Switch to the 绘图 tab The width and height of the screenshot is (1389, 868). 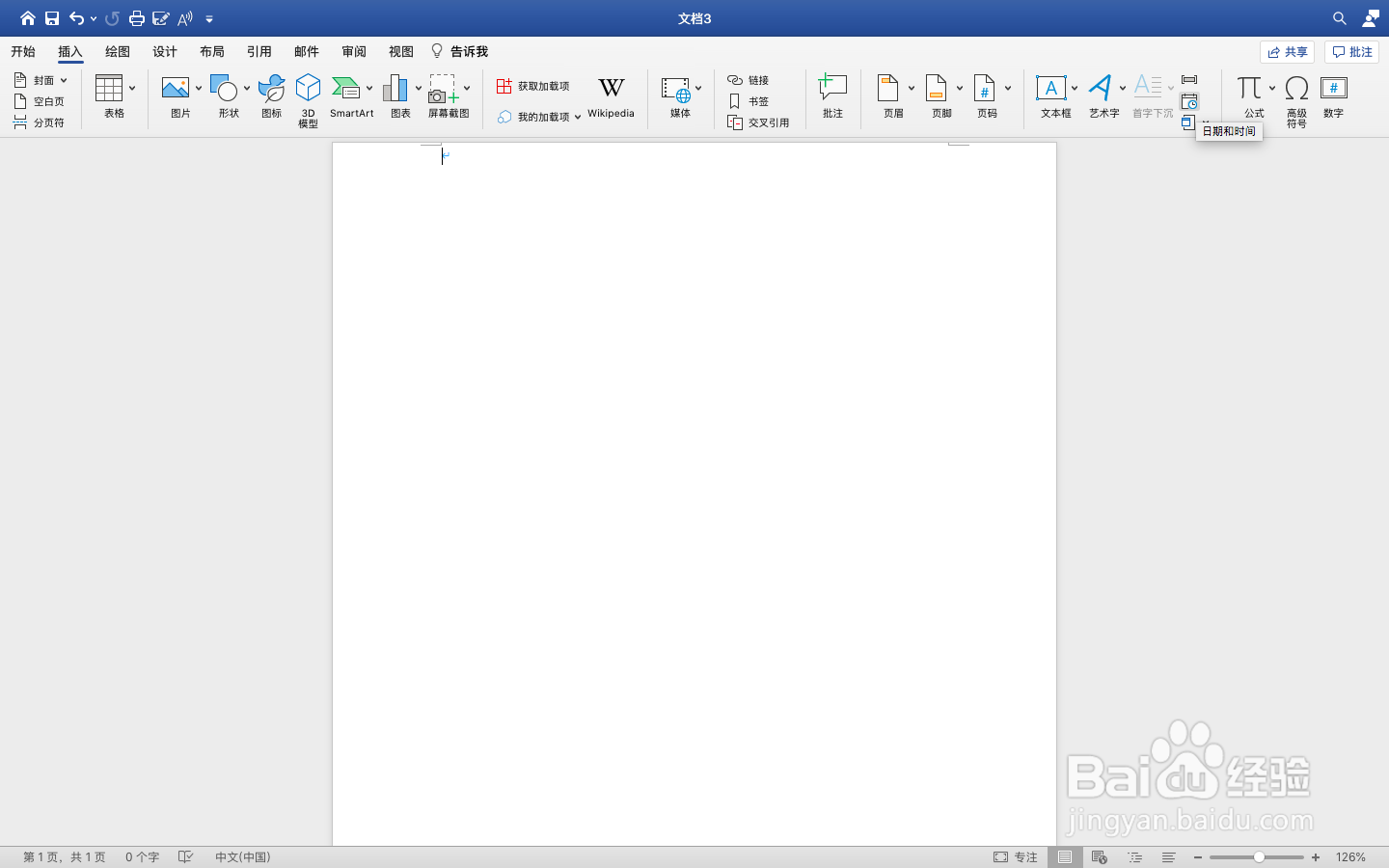point(118,52)
